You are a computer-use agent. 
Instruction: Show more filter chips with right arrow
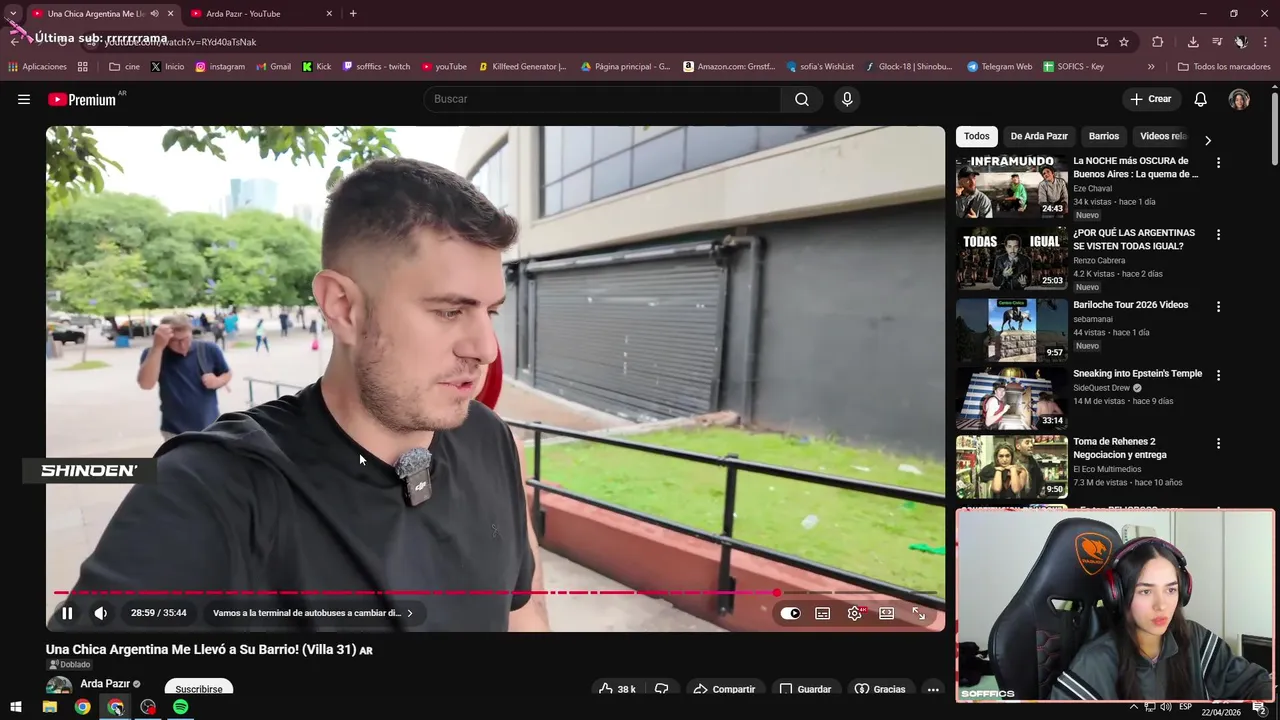(x=1207, y=140)
